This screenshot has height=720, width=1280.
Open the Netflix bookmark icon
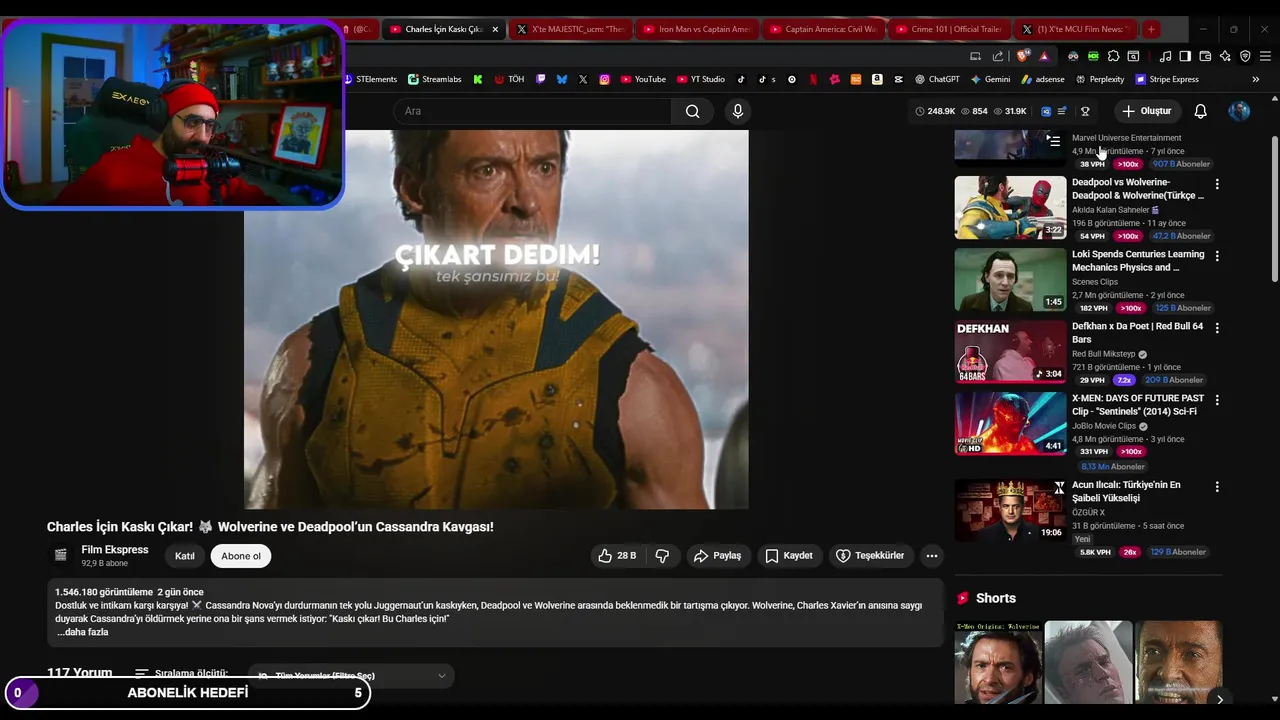coord(813,79)
